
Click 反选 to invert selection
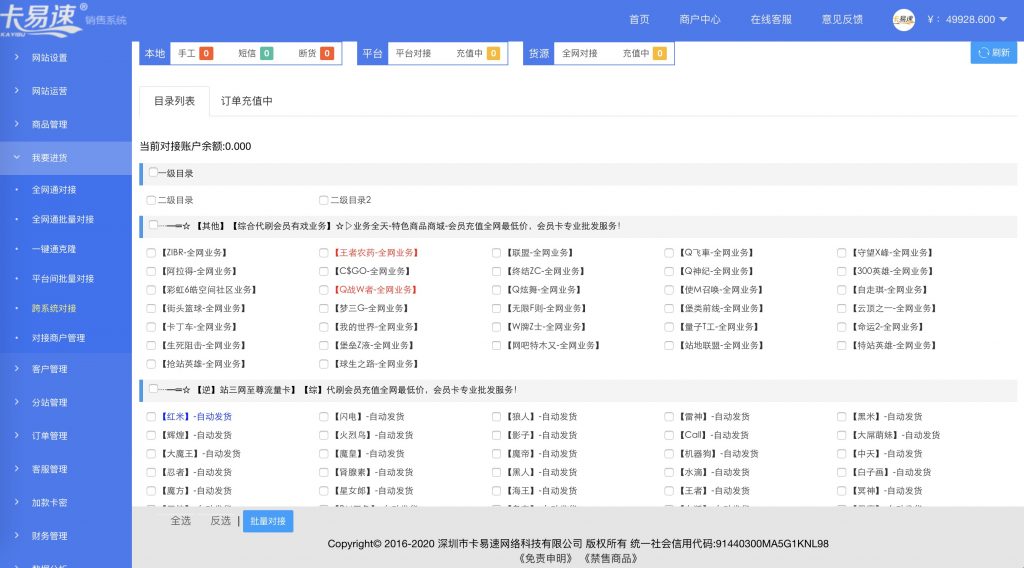coord(220,520)
